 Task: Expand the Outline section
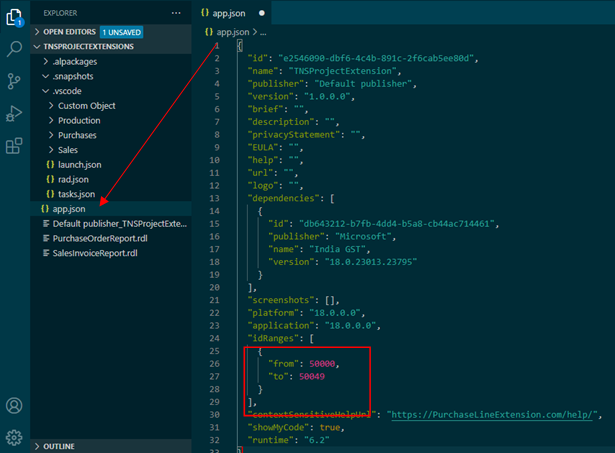(x=37, y=446)
